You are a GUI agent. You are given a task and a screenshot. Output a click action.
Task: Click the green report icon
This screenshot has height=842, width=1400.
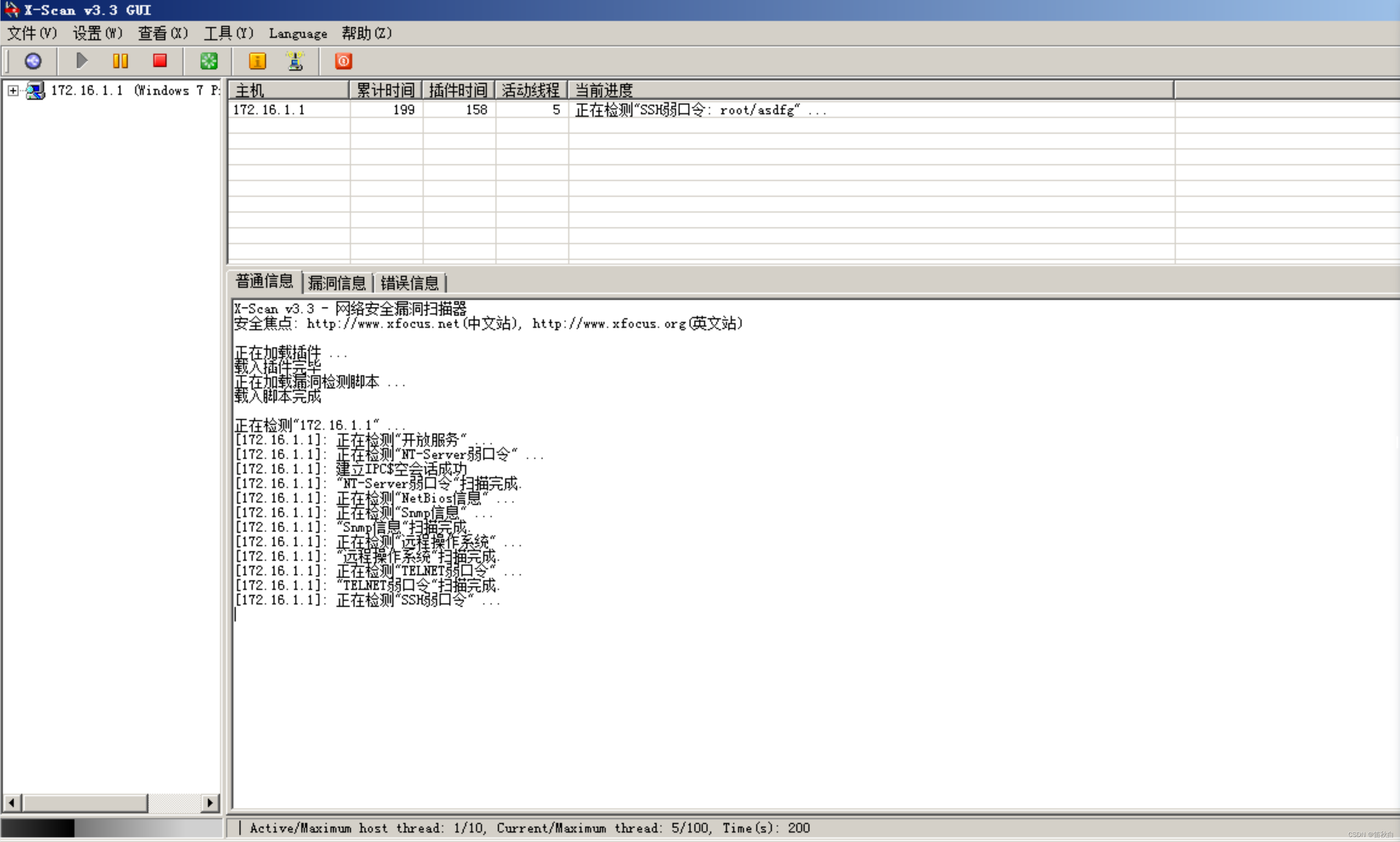(x=209, y=61)
